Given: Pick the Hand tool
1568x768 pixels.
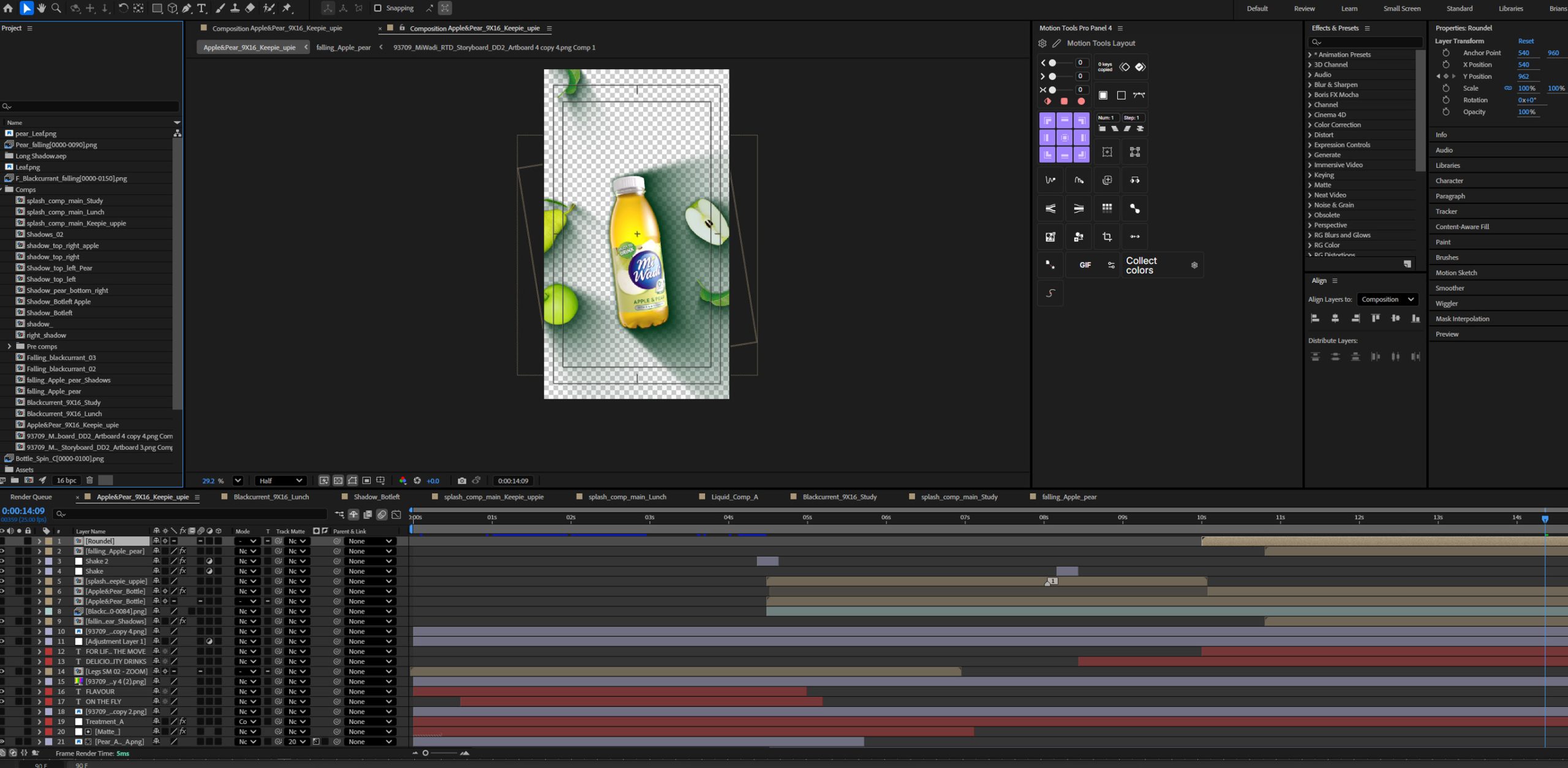Looking at the screenshot, I should tap(41, 8).
